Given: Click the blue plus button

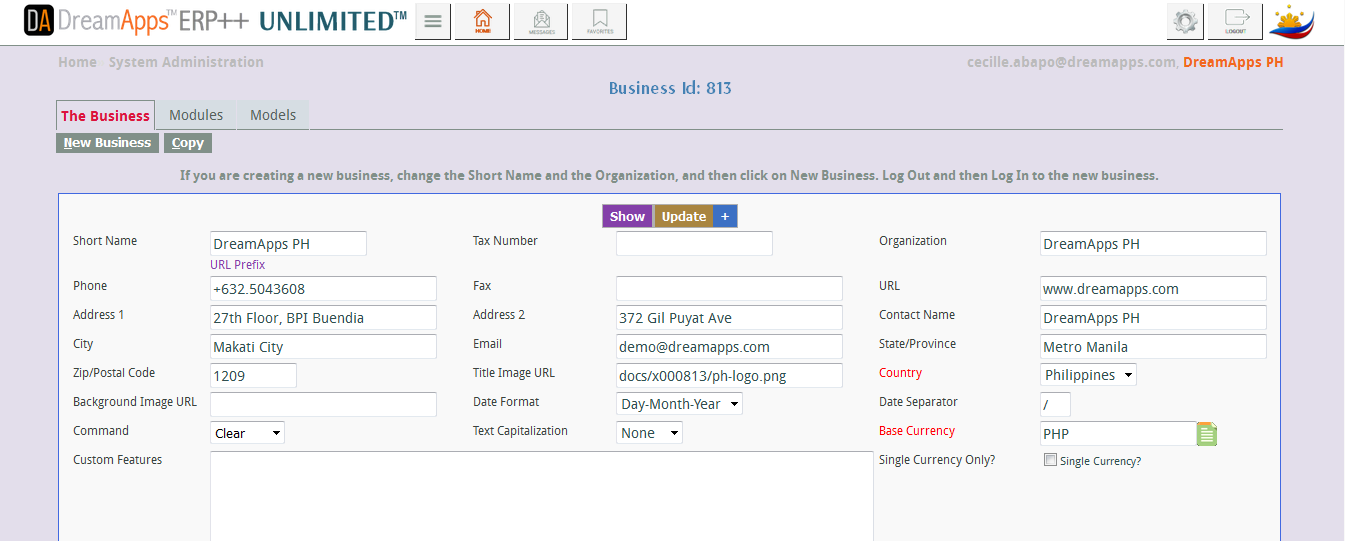Looking at the screenshot, I should [726, 216].
